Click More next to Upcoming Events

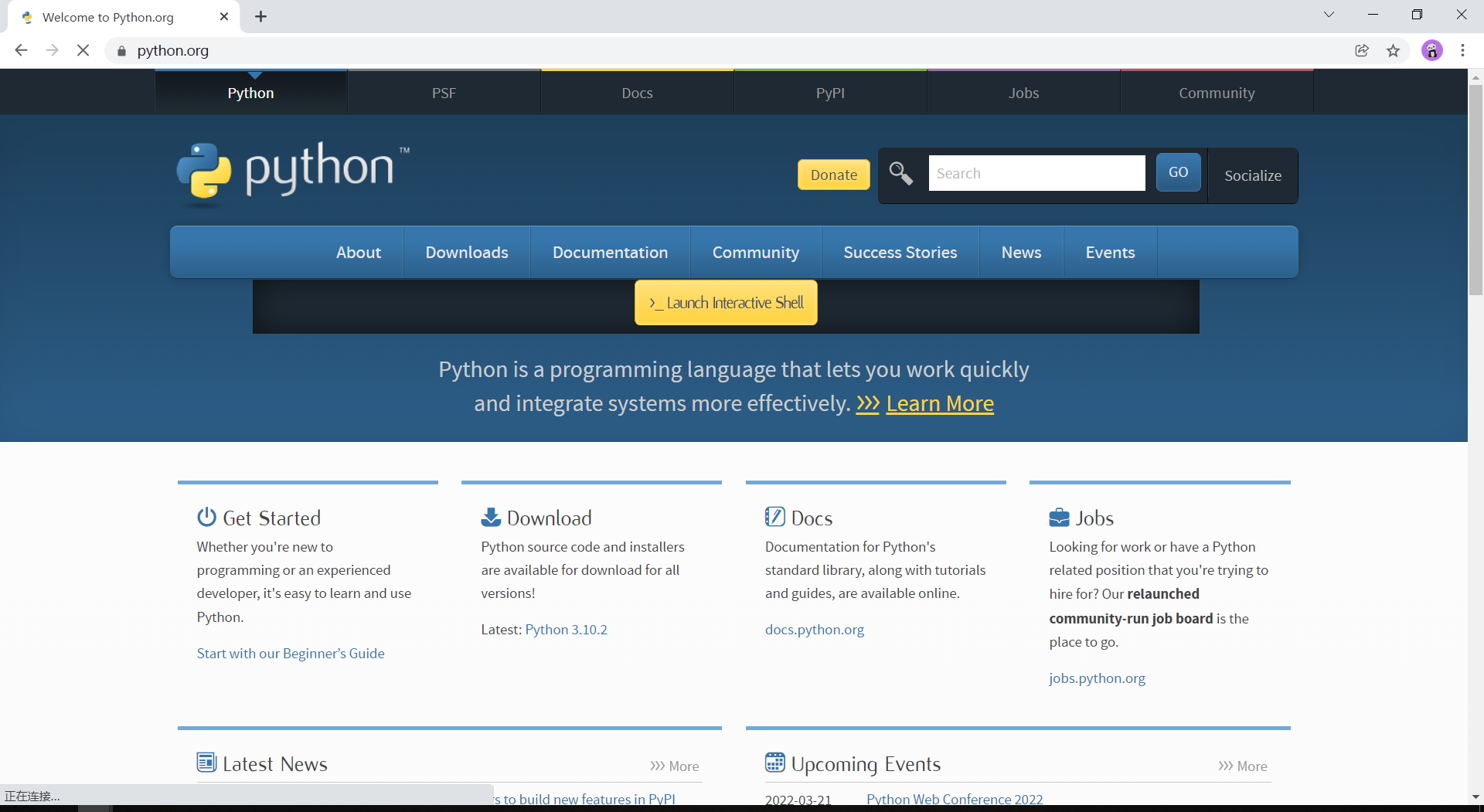(x=1243, y=766)
